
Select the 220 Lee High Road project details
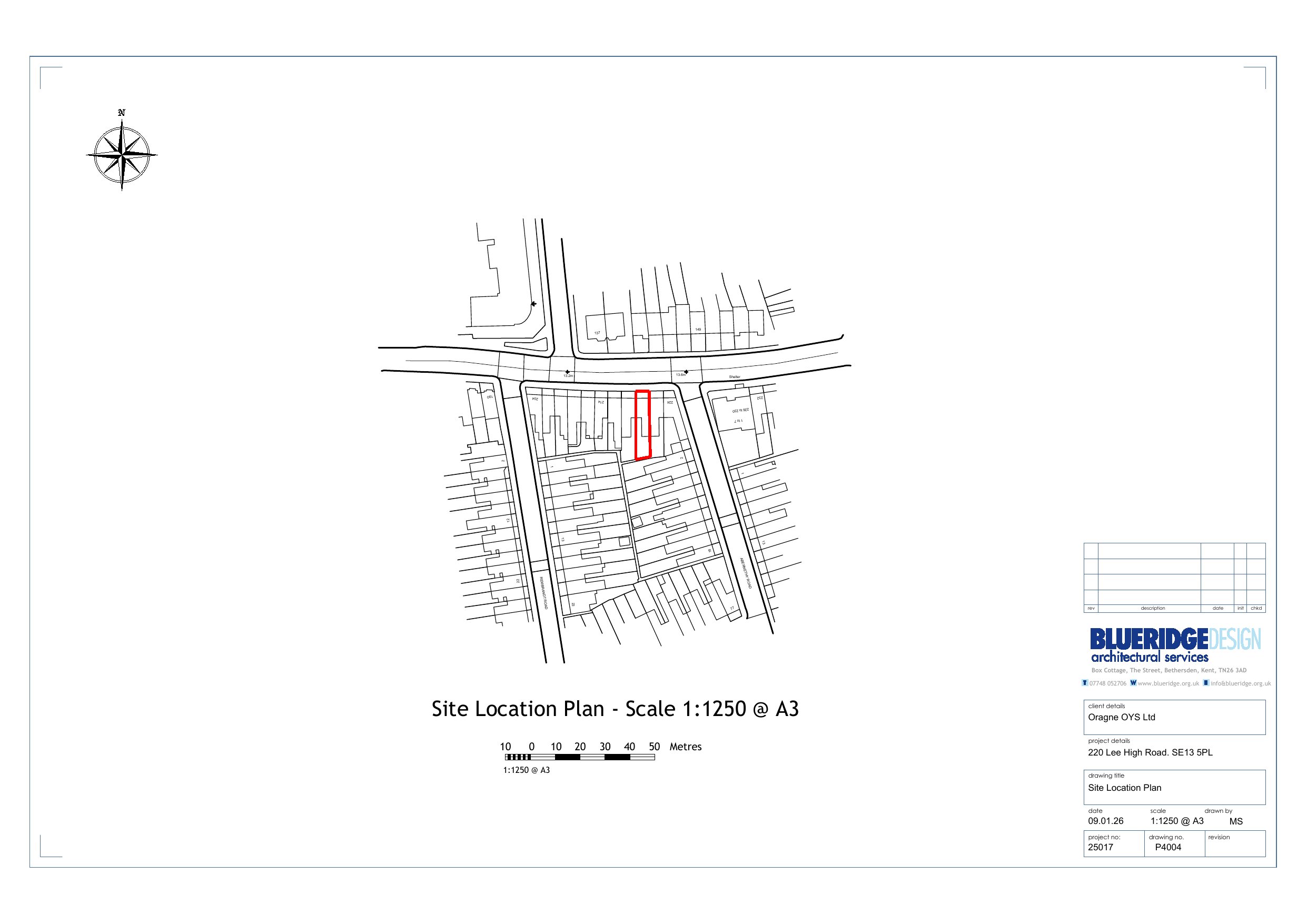click(1150, 752)
